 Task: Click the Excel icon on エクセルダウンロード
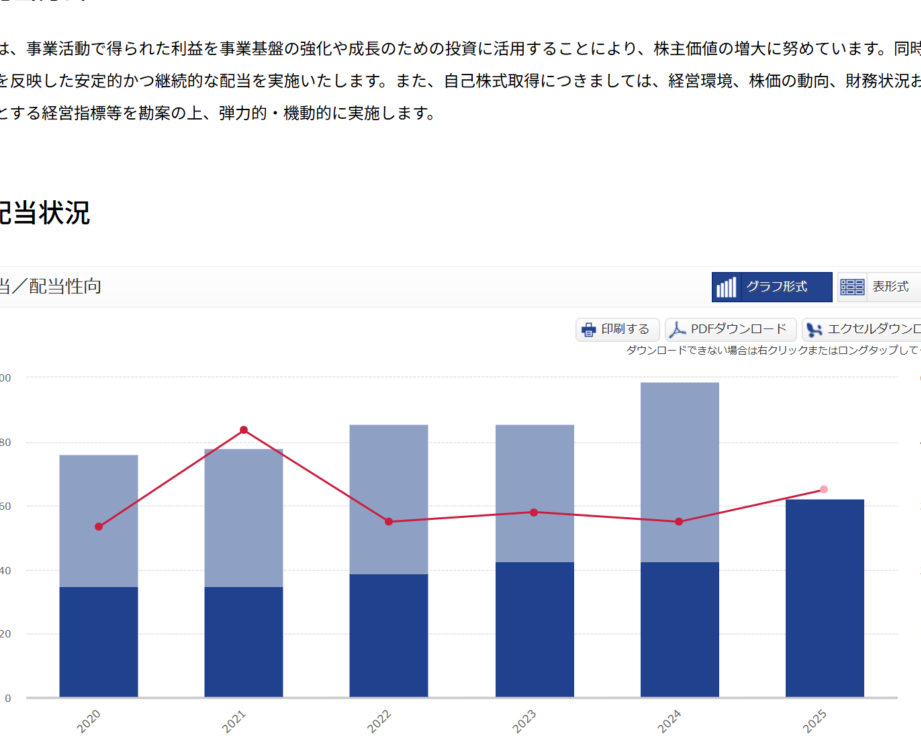pos(815,330)
